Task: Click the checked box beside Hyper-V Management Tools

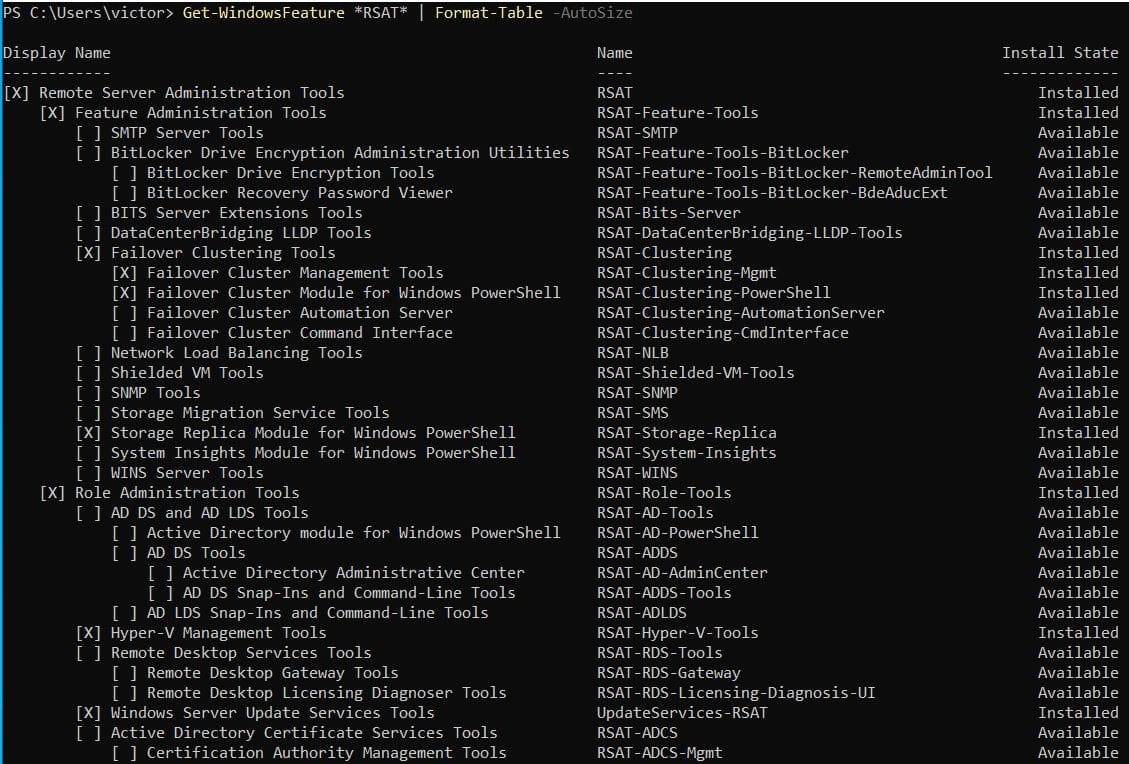Action: click(89, 633)
